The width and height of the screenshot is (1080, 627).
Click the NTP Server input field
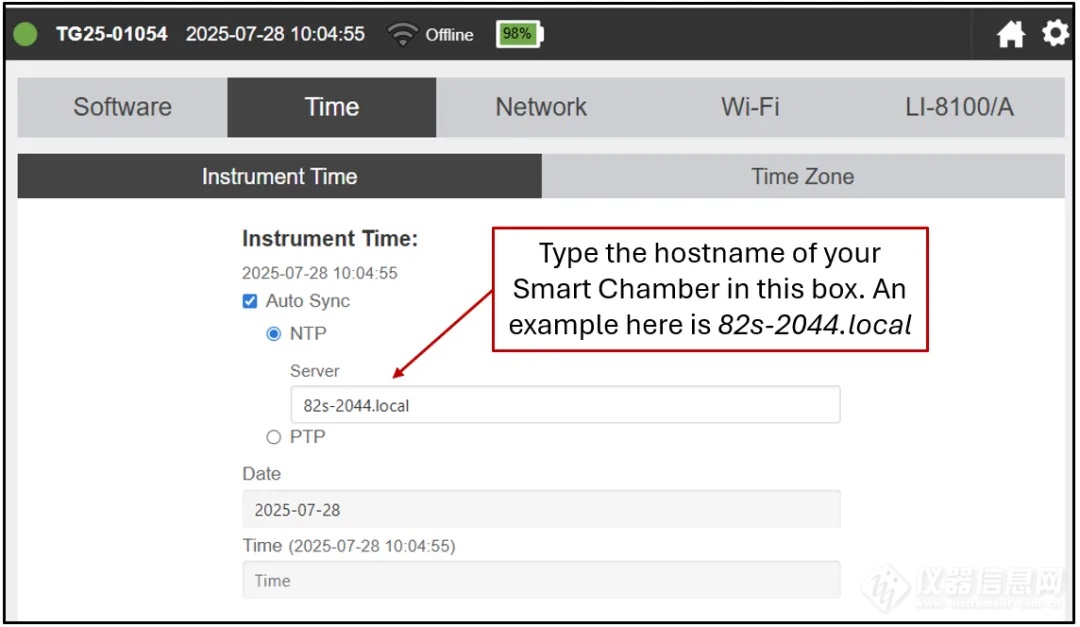pos(564,406)
